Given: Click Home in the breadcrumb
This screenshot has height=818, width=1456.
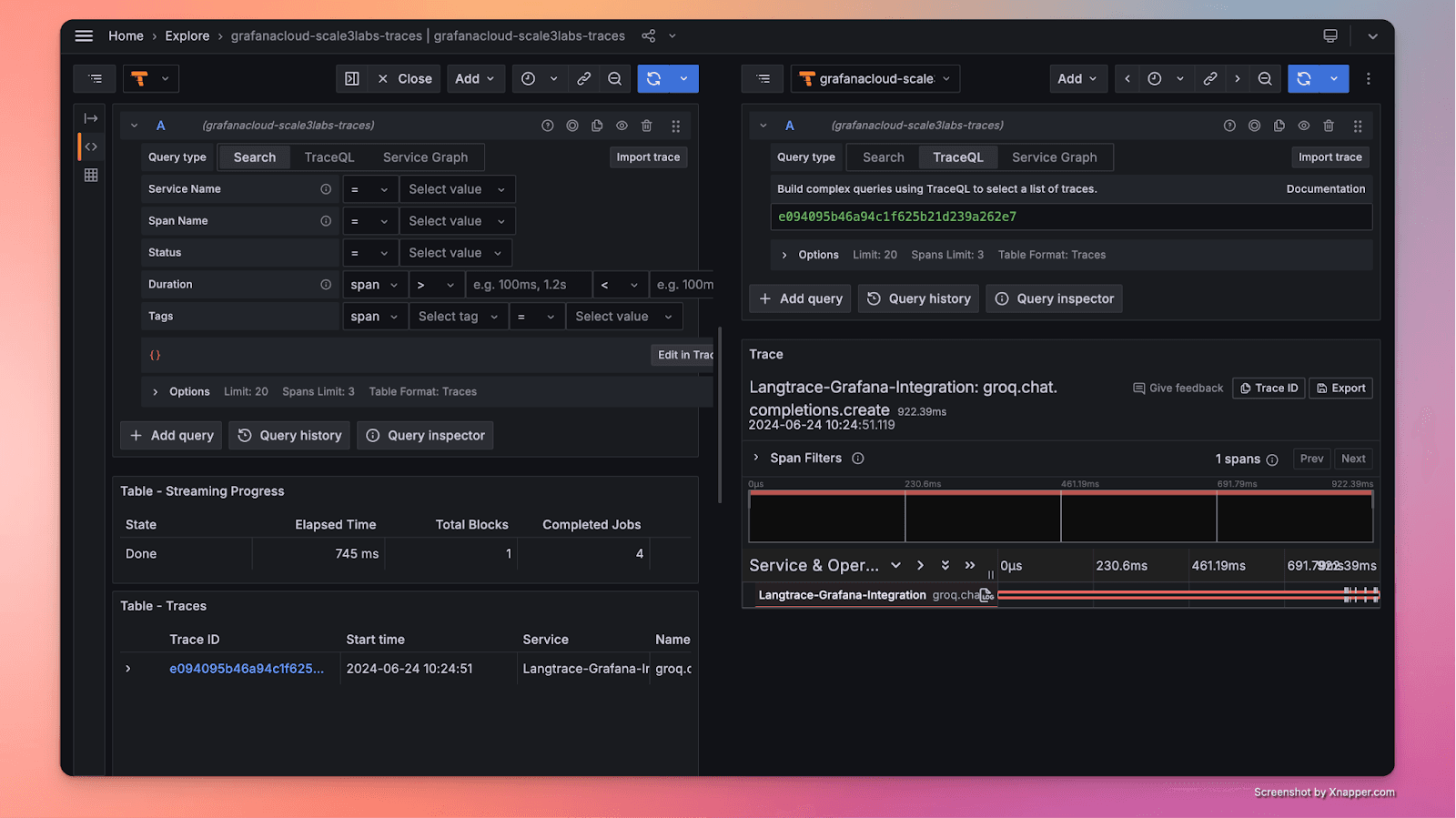Looking at the screenshot, I should [x=126, y=35].
